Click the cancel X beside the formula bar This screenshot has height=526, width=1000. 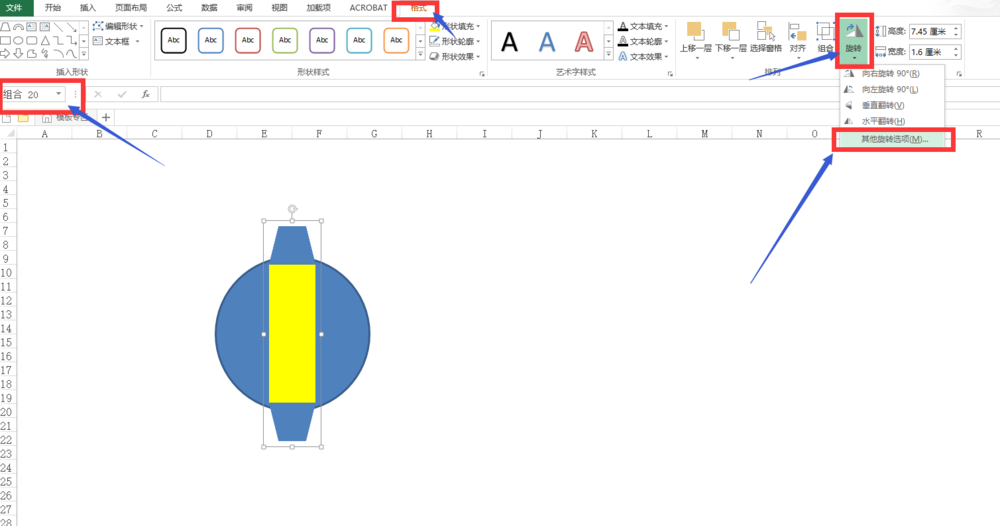[98, 94]
